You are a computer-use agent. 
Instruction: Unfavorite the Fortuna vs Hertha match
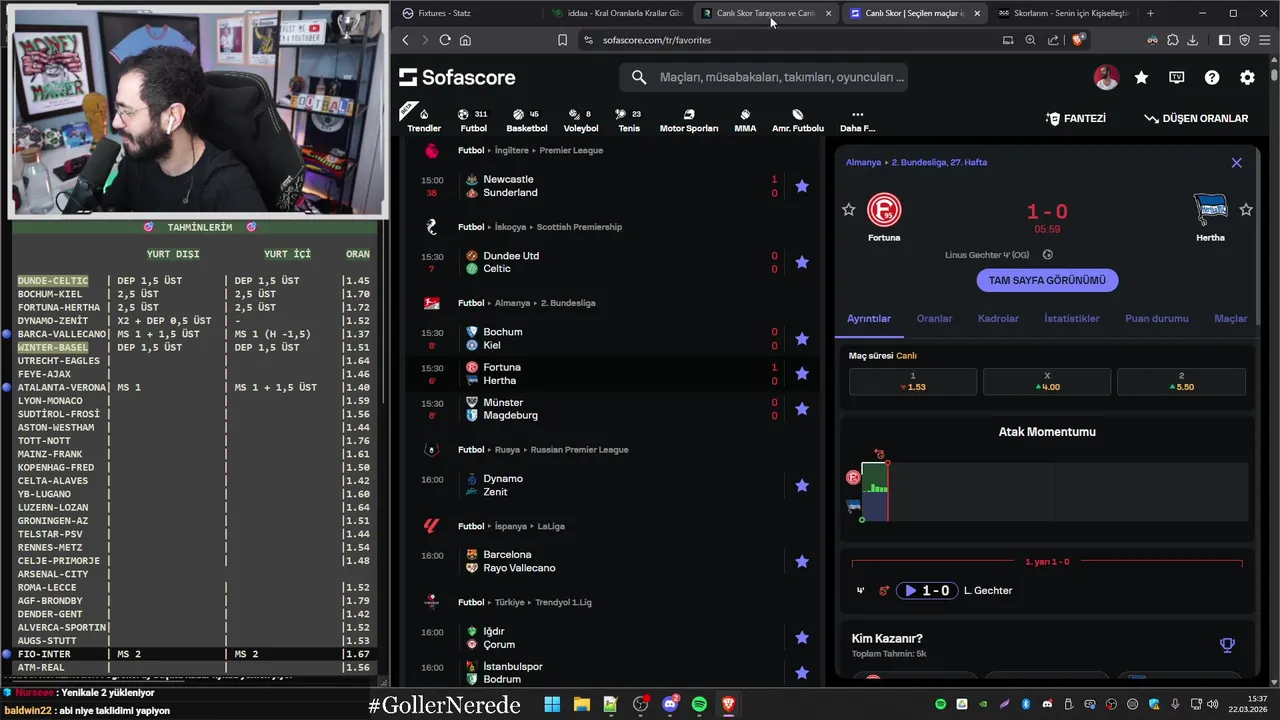coord(802,374)
